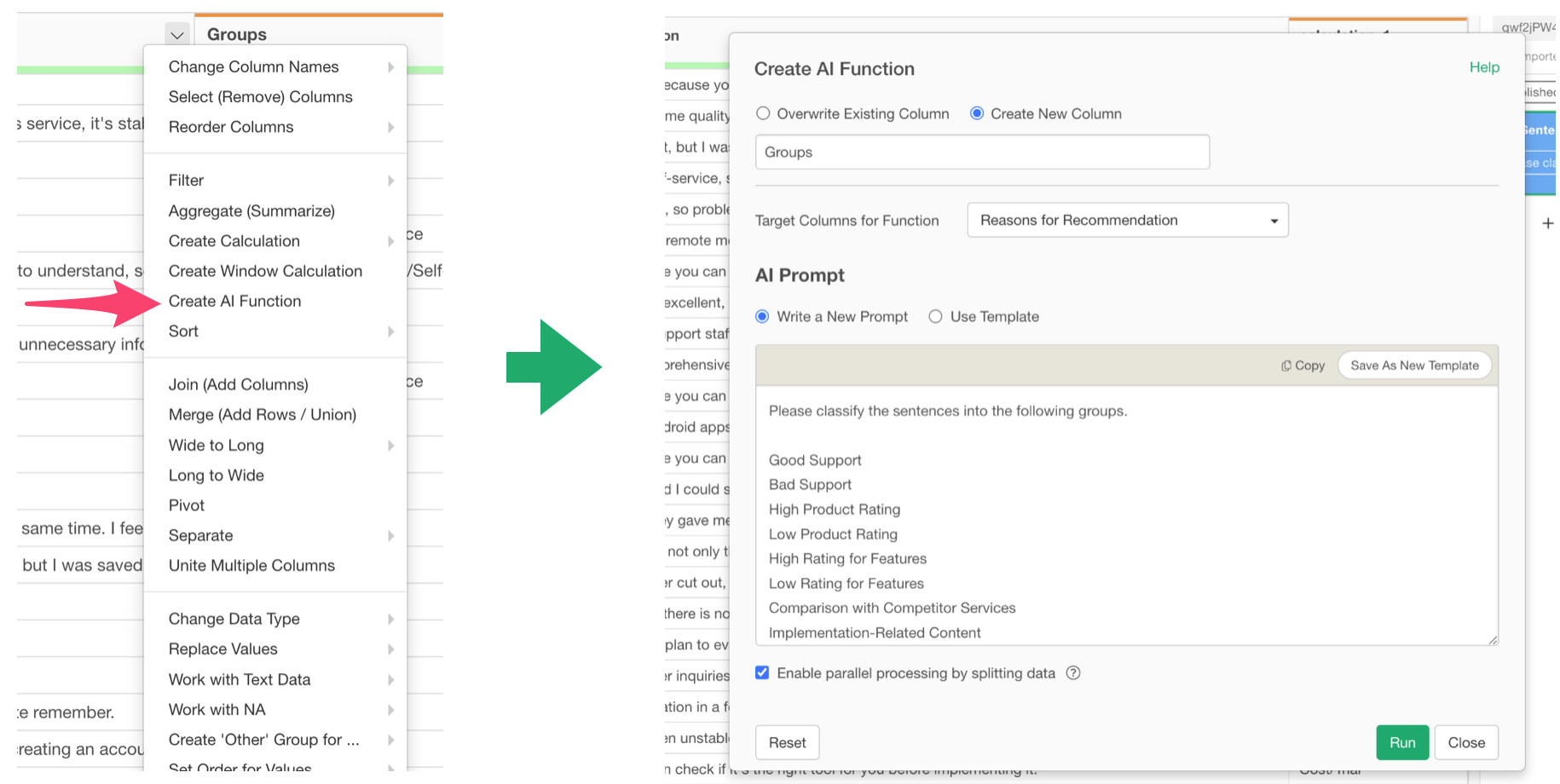Choose Unite Multiple Columns
The height and width of the screenshot is (784, 1560).
275,566
